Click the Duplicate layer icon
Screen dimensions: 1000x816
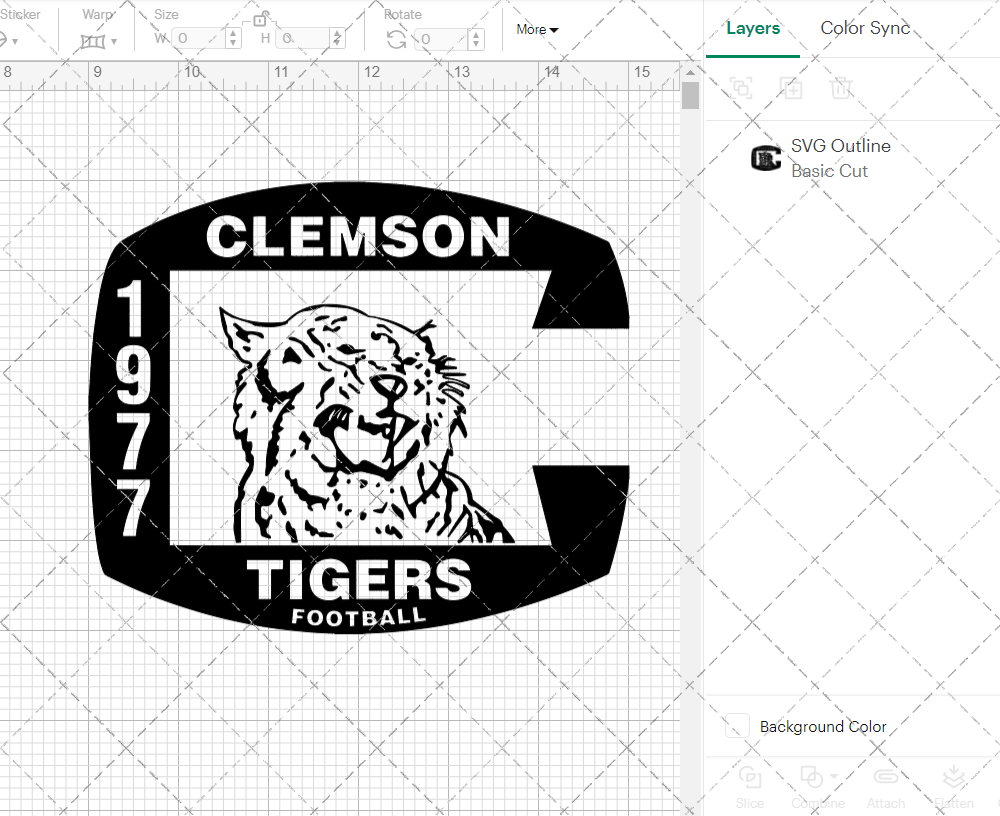point(791,88)
